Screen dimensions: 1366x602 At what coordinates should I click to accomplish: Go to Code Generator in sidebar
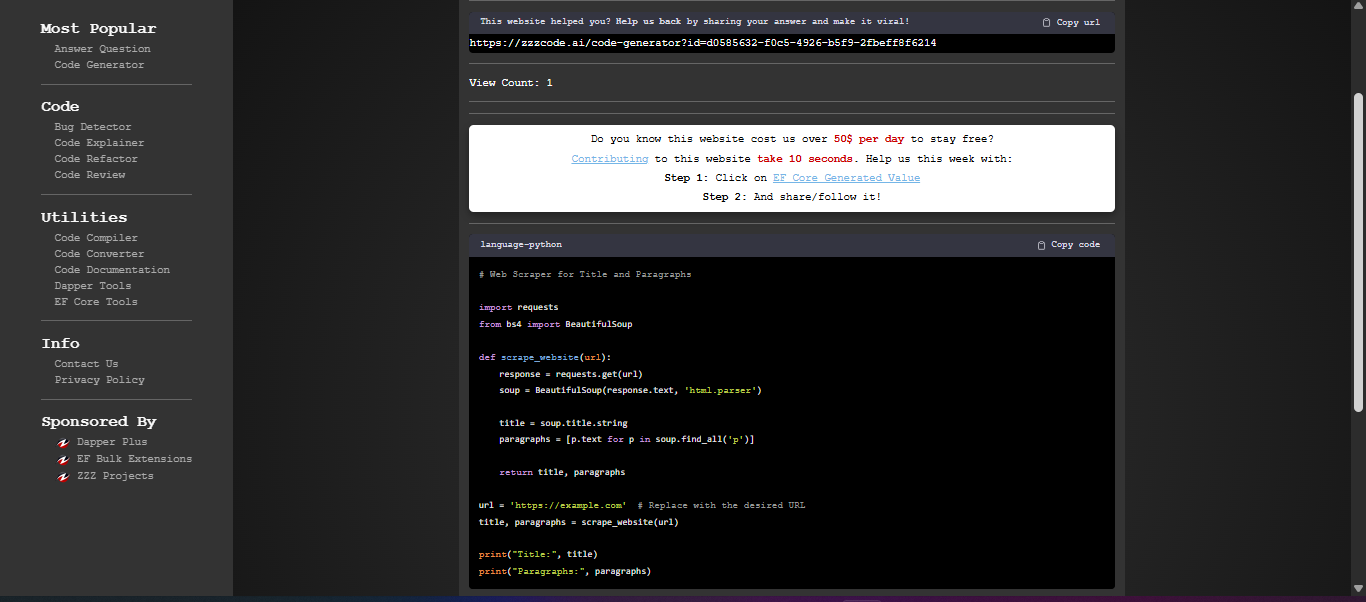(x=99, y=65)
